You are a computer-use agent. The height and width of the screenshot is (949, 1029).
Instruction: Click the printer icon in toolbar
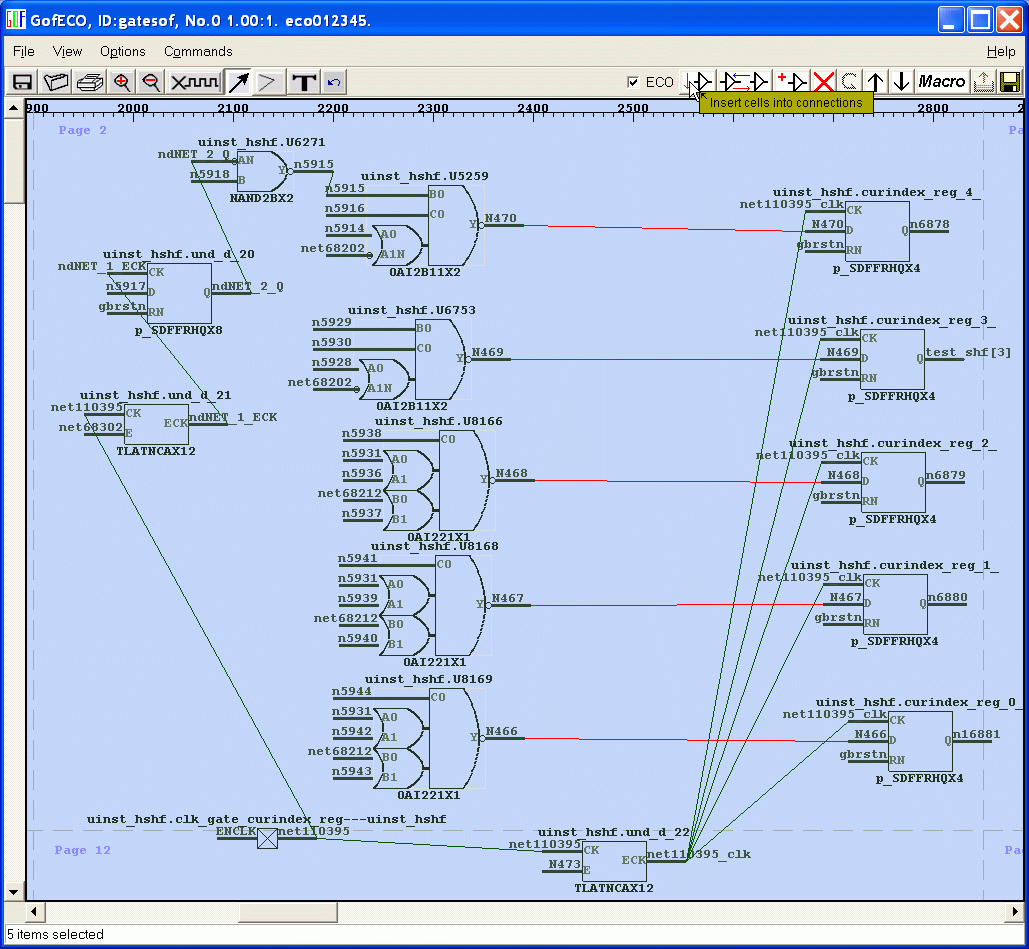(x=90, y=82)
